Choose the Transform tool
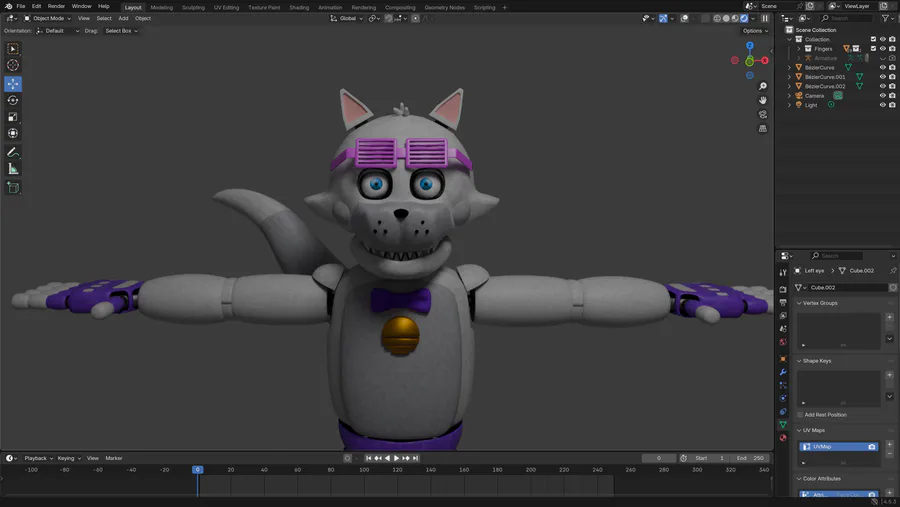Image resolution: width=900 pixels, height=507 pixels. pyautogui.click(x=13, y=133)
